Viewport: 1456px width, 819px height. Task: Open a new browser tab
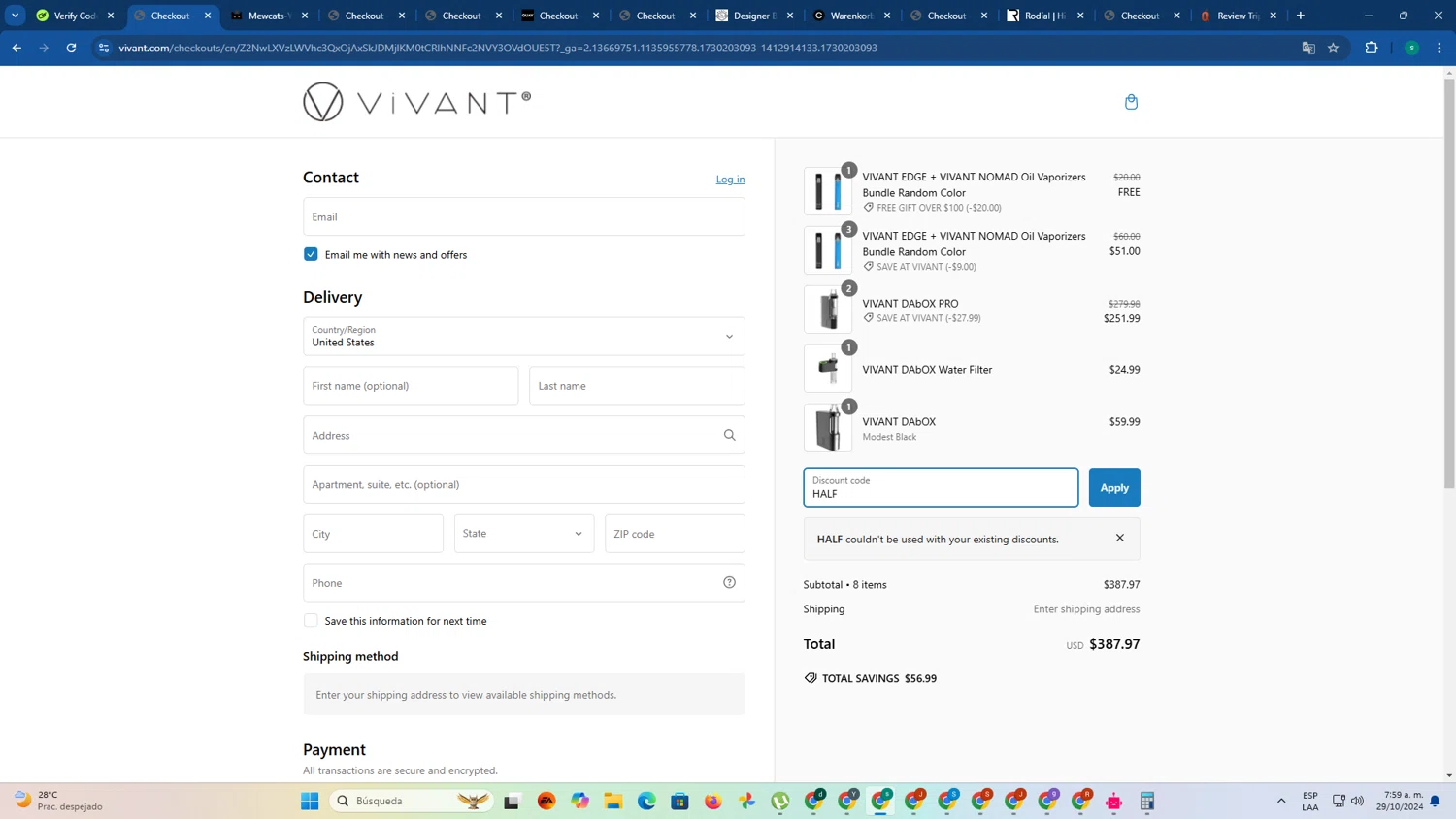click(1301, 16)
